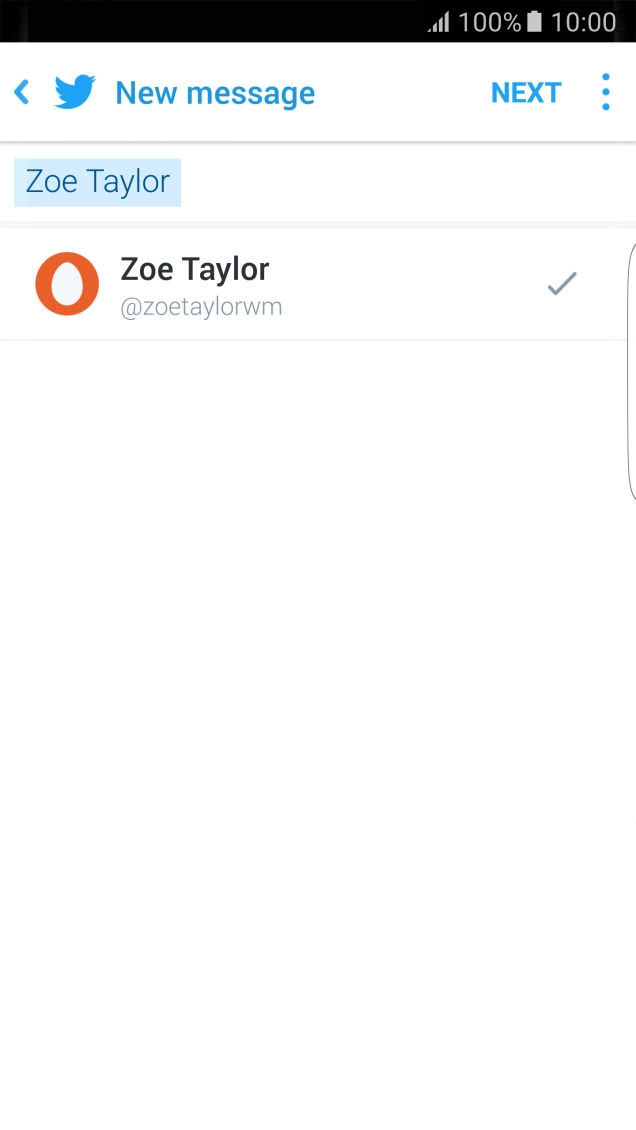Tap the signal strength icon
This screenshot has width=636, height=1130.
[x=438, y=22]
